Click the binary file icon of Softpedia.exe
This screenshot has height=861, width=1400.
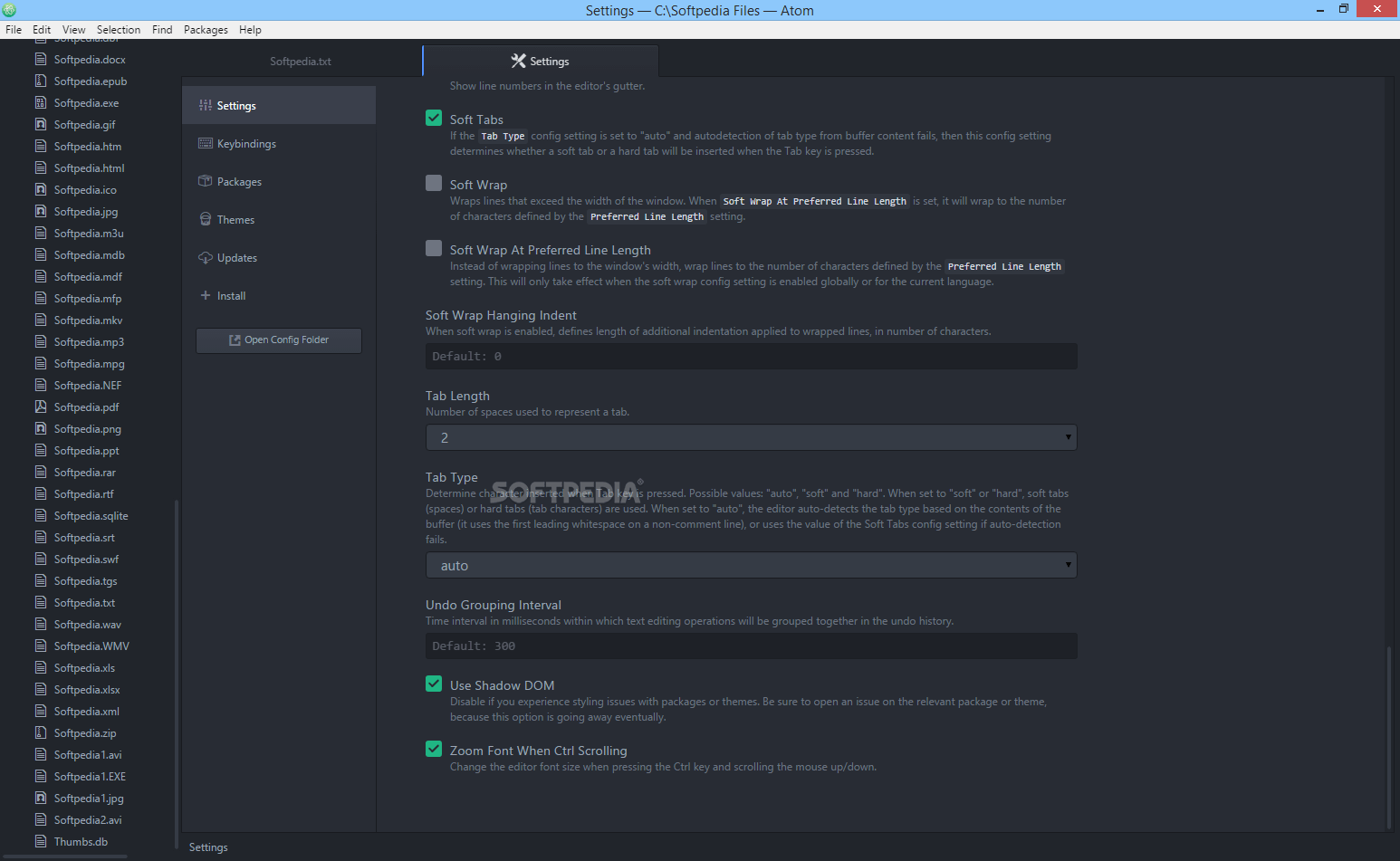pos(41,102)
